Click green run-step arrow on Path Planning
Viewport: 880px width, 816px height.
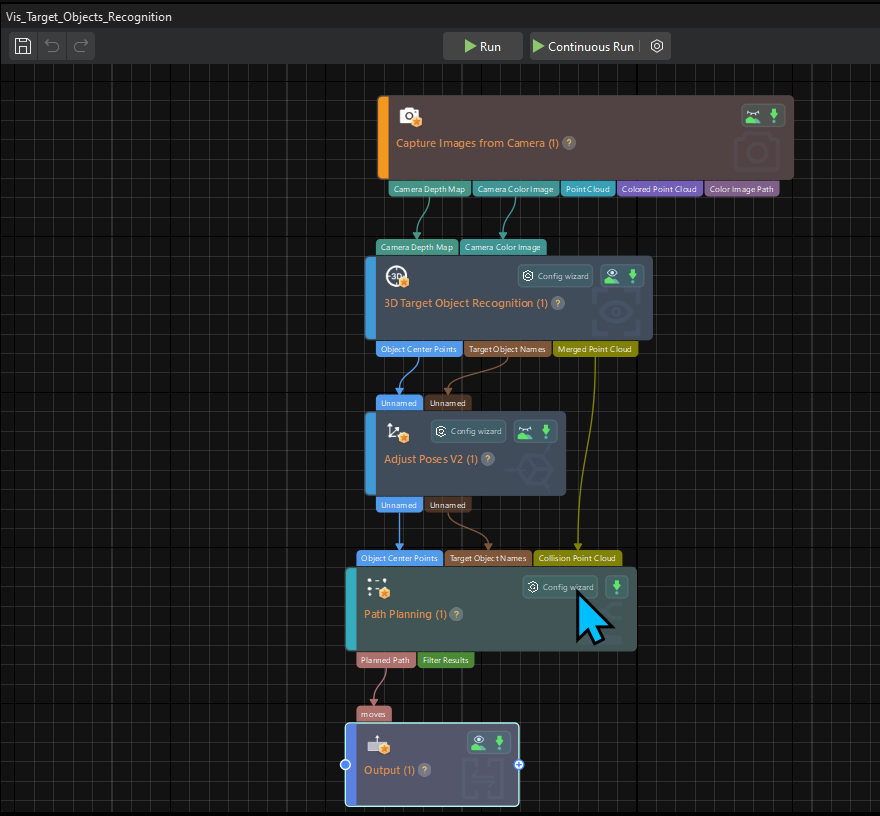tap(617, 587)
